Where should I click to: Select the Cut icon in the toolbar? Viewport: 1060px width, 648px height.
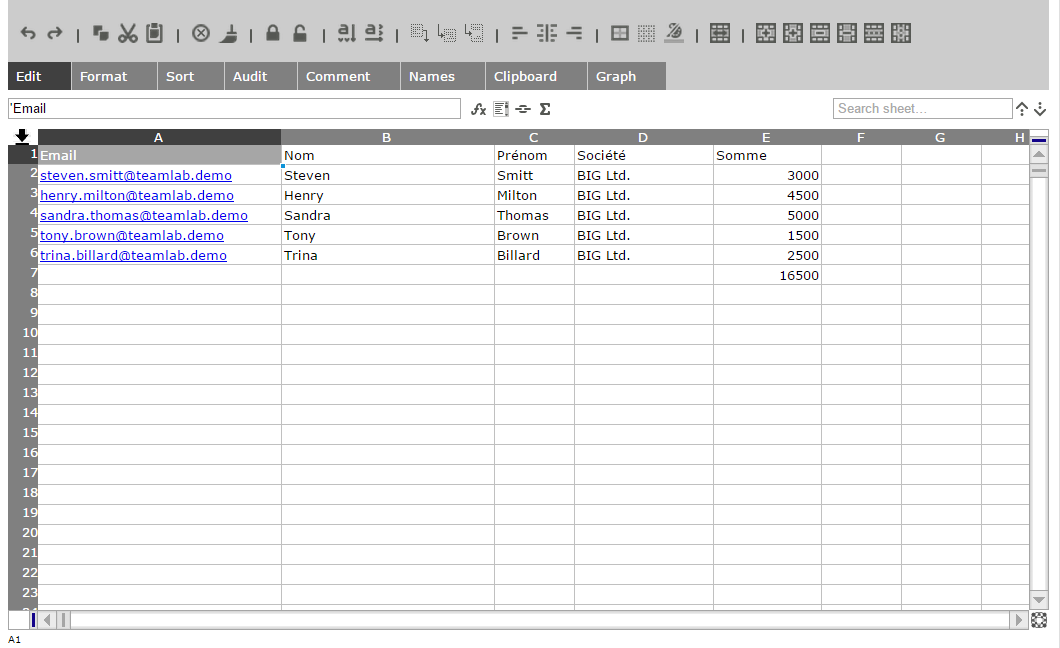127,33
